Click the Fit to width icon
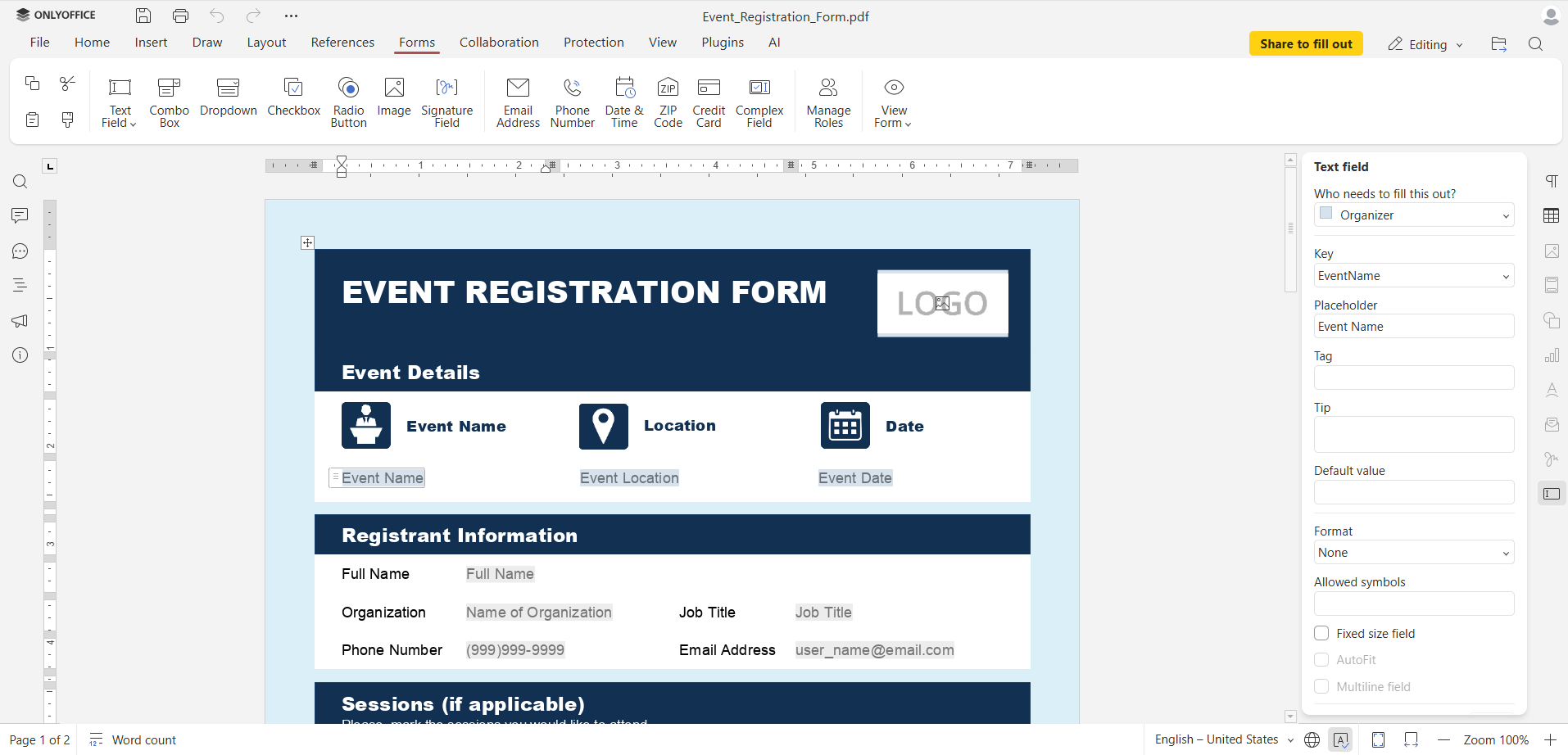The width and height of the screenshot is (1568, 755). tap(1411, 740)
